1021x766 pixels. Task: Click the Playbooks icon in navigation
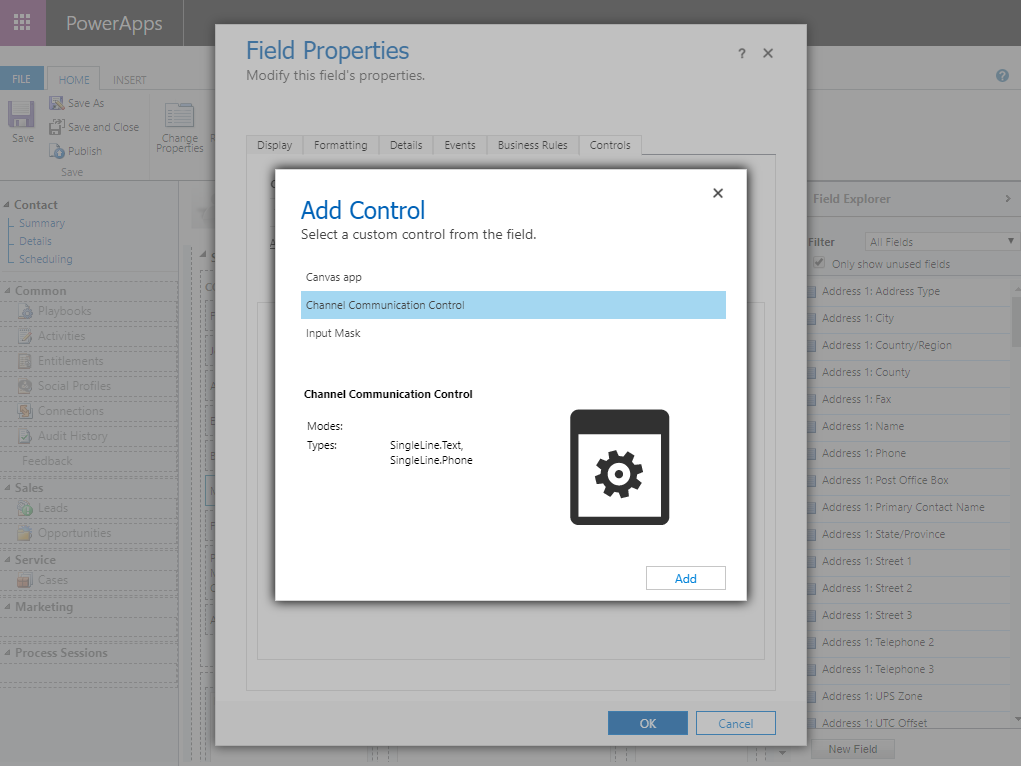tap(25, 311)
